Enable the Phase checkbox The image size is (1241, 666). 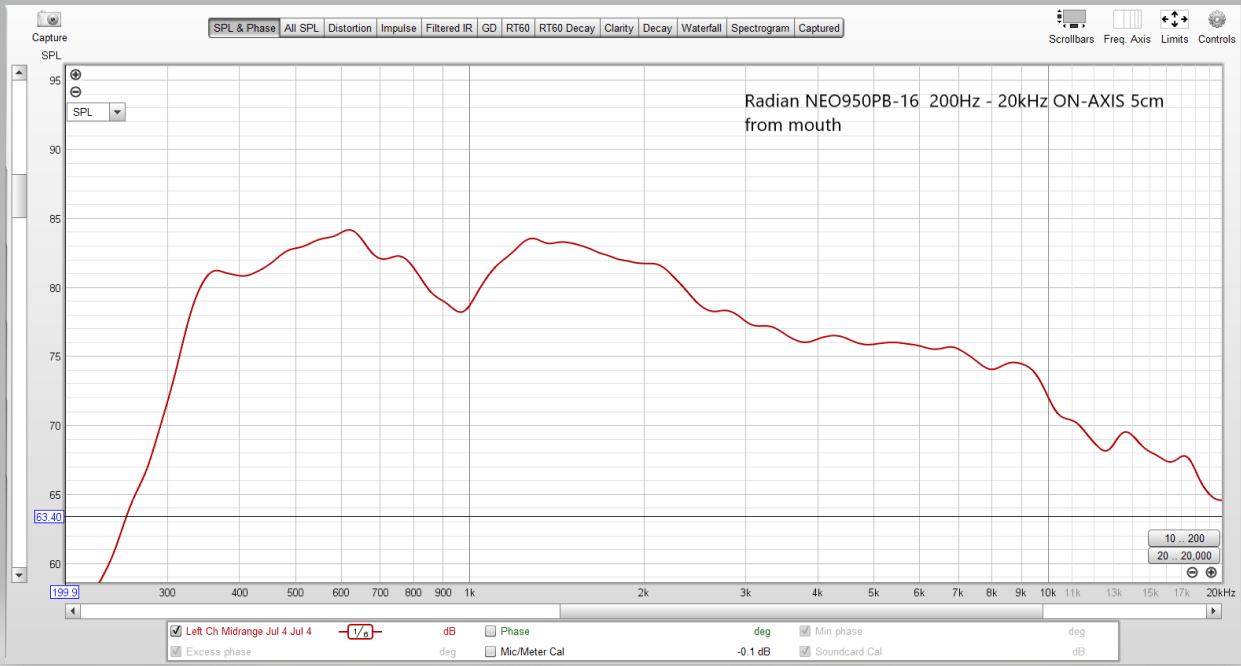pyautogui.click(x=491, y=631)
